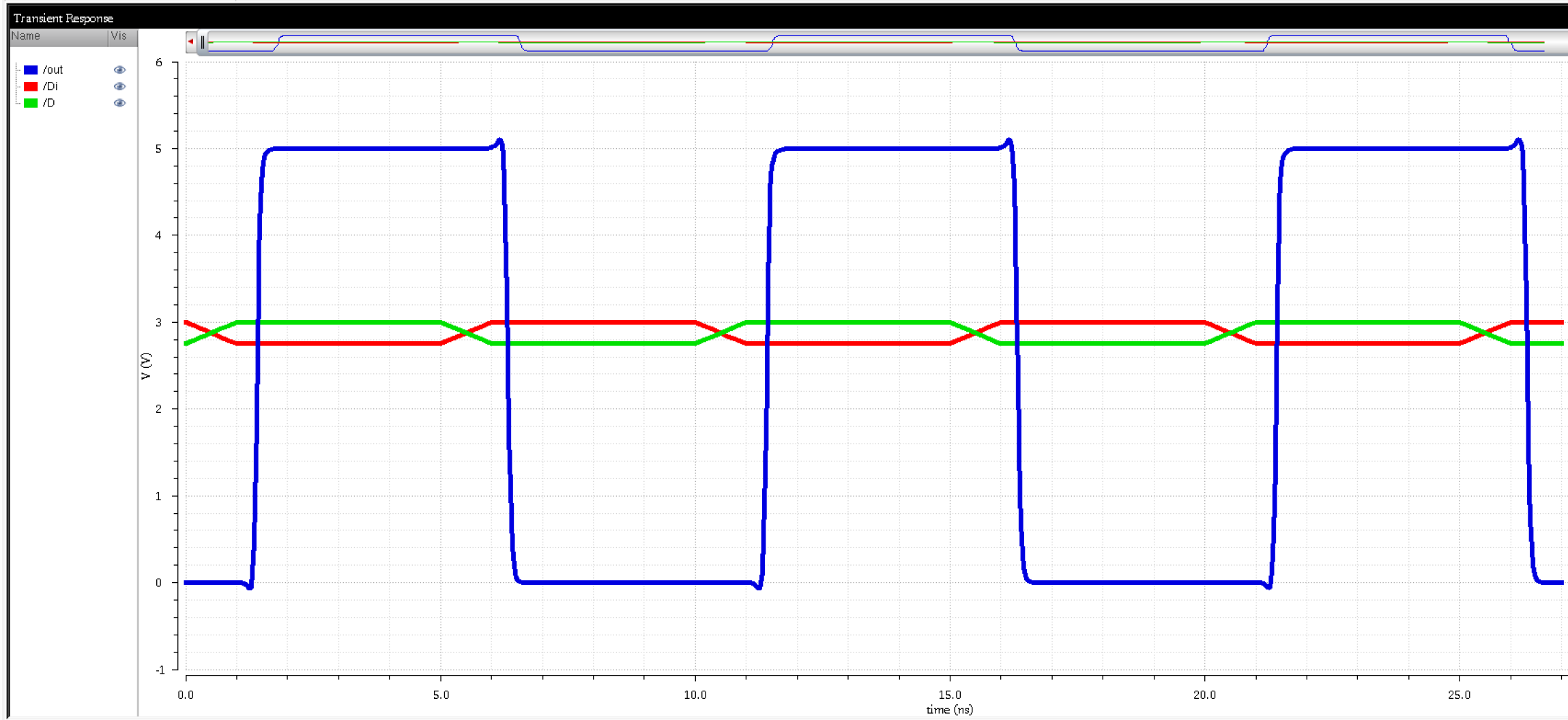This screenshot has width=1568, height=720.
Task: Click the 15.0 tick label on the time axis
Action: [950, 695]
